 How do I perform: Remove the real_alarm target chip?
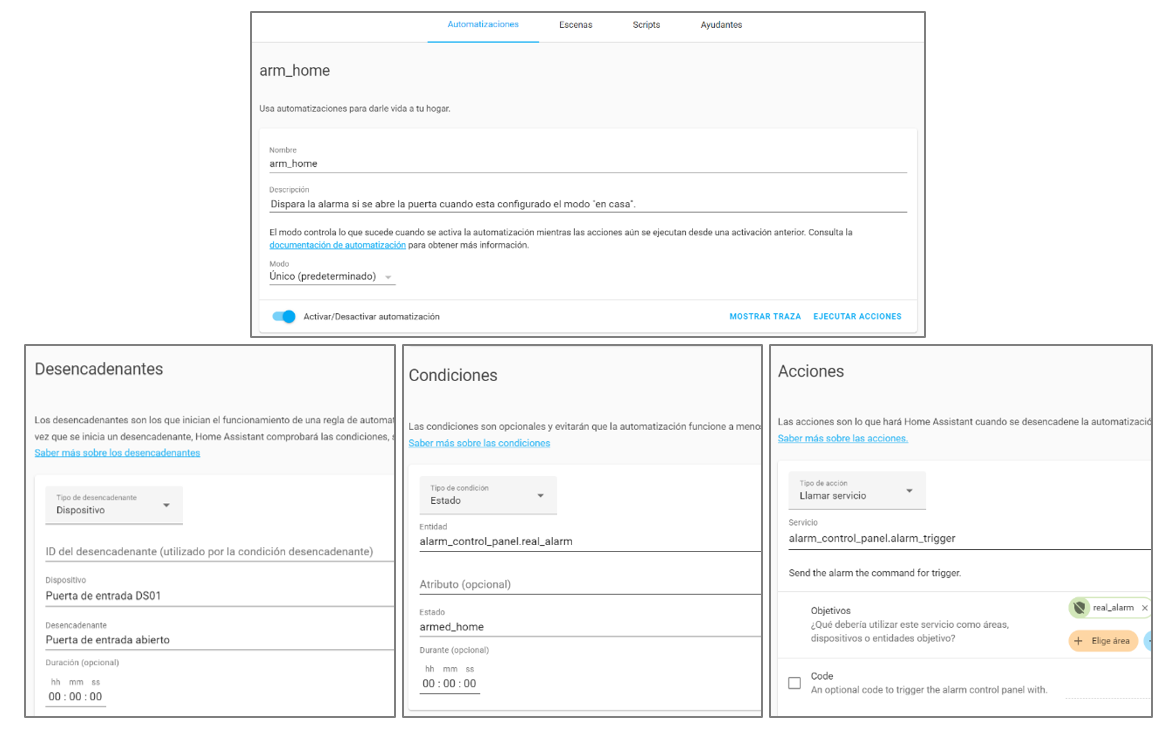(x=1144, y=608)
